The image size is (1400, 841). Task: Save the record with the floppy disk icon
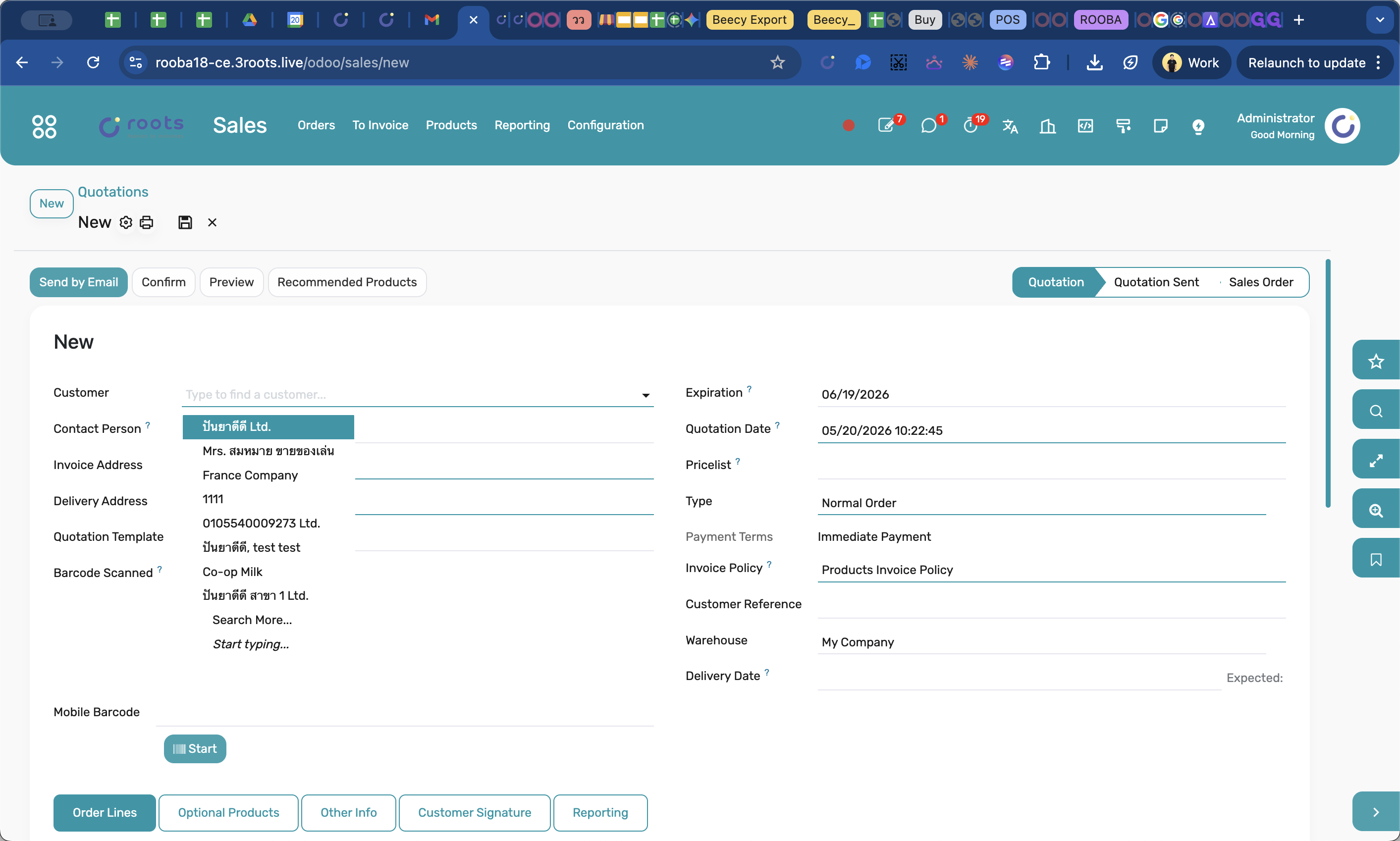185,223
